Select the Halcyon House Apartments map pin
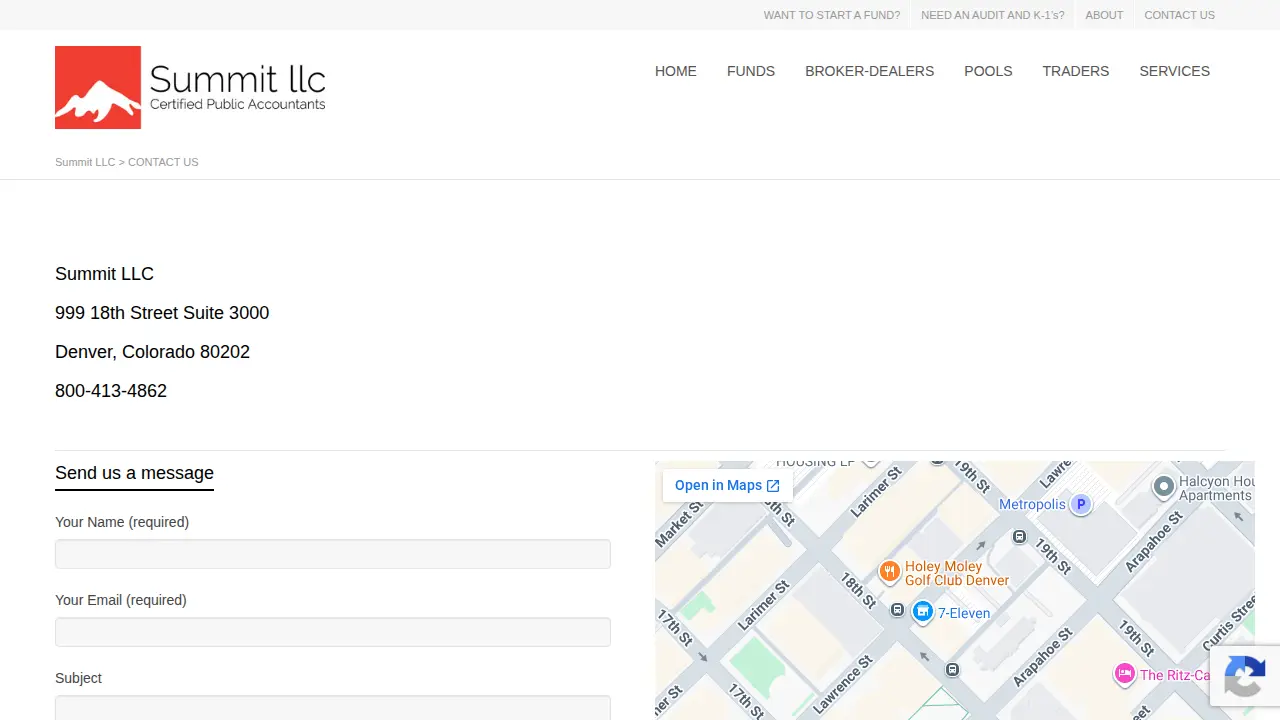The height and width of the screenshot is (720, 1280). [1163, 487]
